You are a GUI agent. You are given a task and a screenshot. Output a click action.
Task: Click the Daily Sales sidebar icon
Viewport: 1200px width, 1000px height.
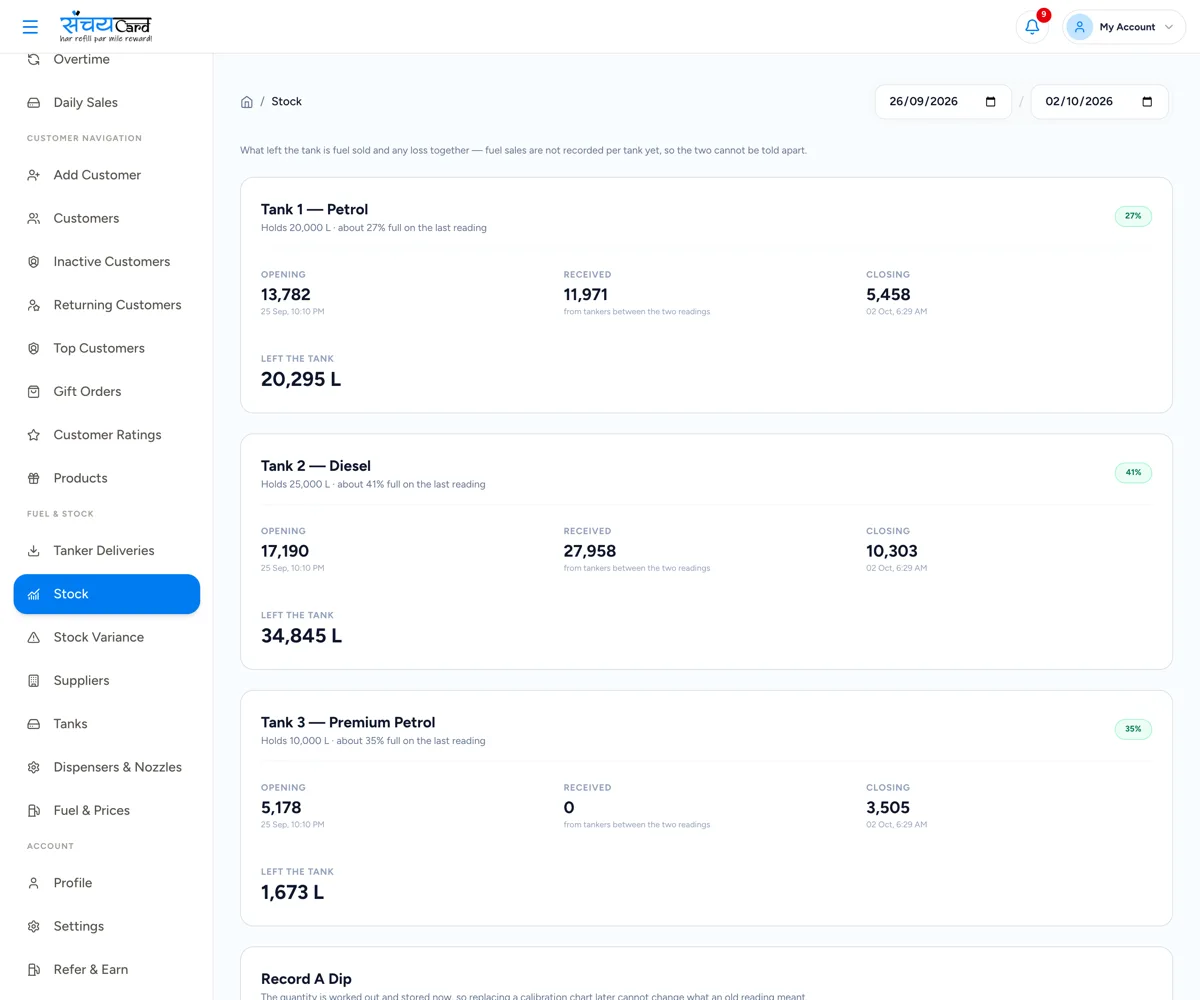[33, 103]
